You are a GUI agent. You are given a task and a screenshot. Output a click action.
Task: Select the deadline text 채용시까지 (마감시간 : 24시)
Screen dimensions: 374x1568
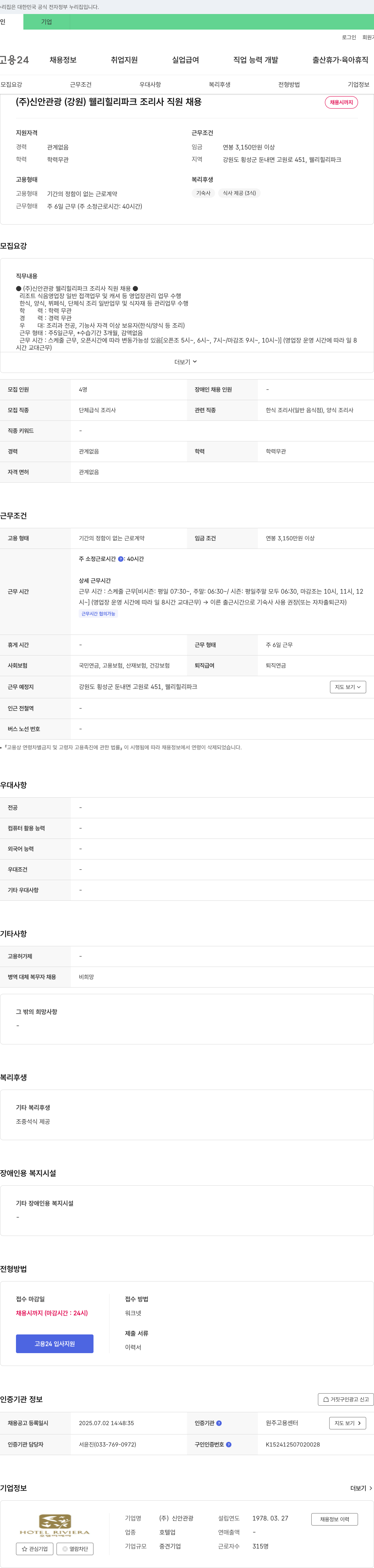click(x=52, y=1313)
